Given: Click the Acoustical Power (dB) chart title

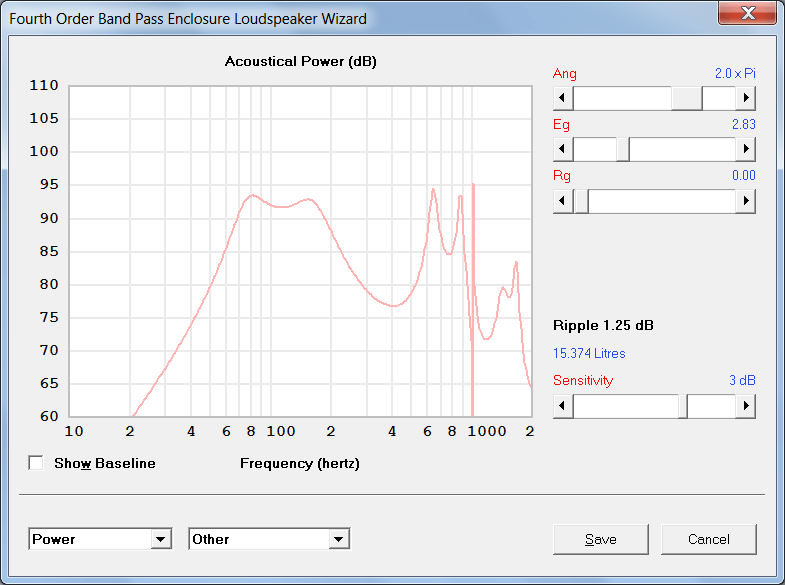Looking at the screenshot, I should [x=300, y=62].
